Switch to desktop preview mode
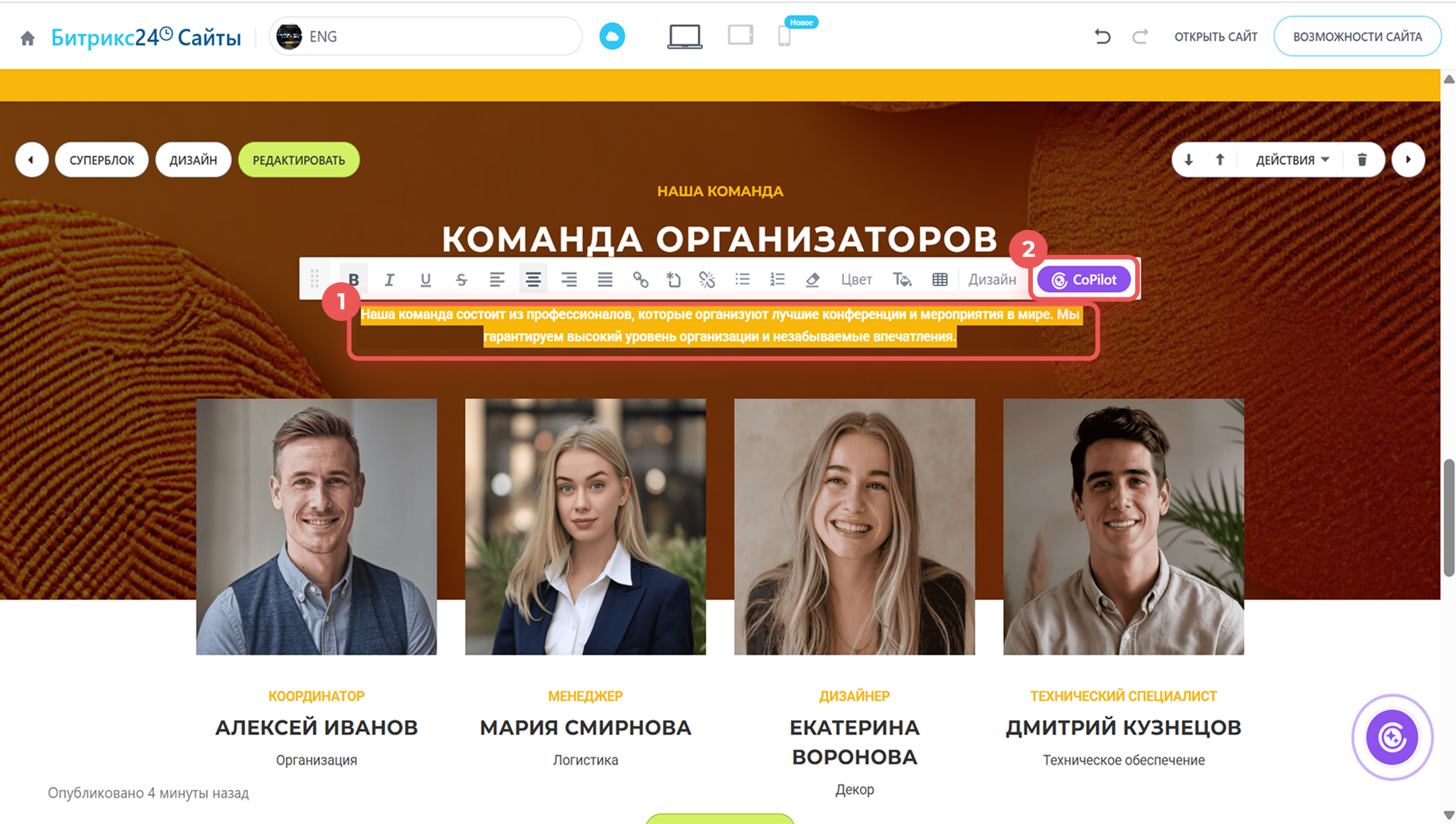This screenshot has width=1456, height=824. tap(685, 36)
